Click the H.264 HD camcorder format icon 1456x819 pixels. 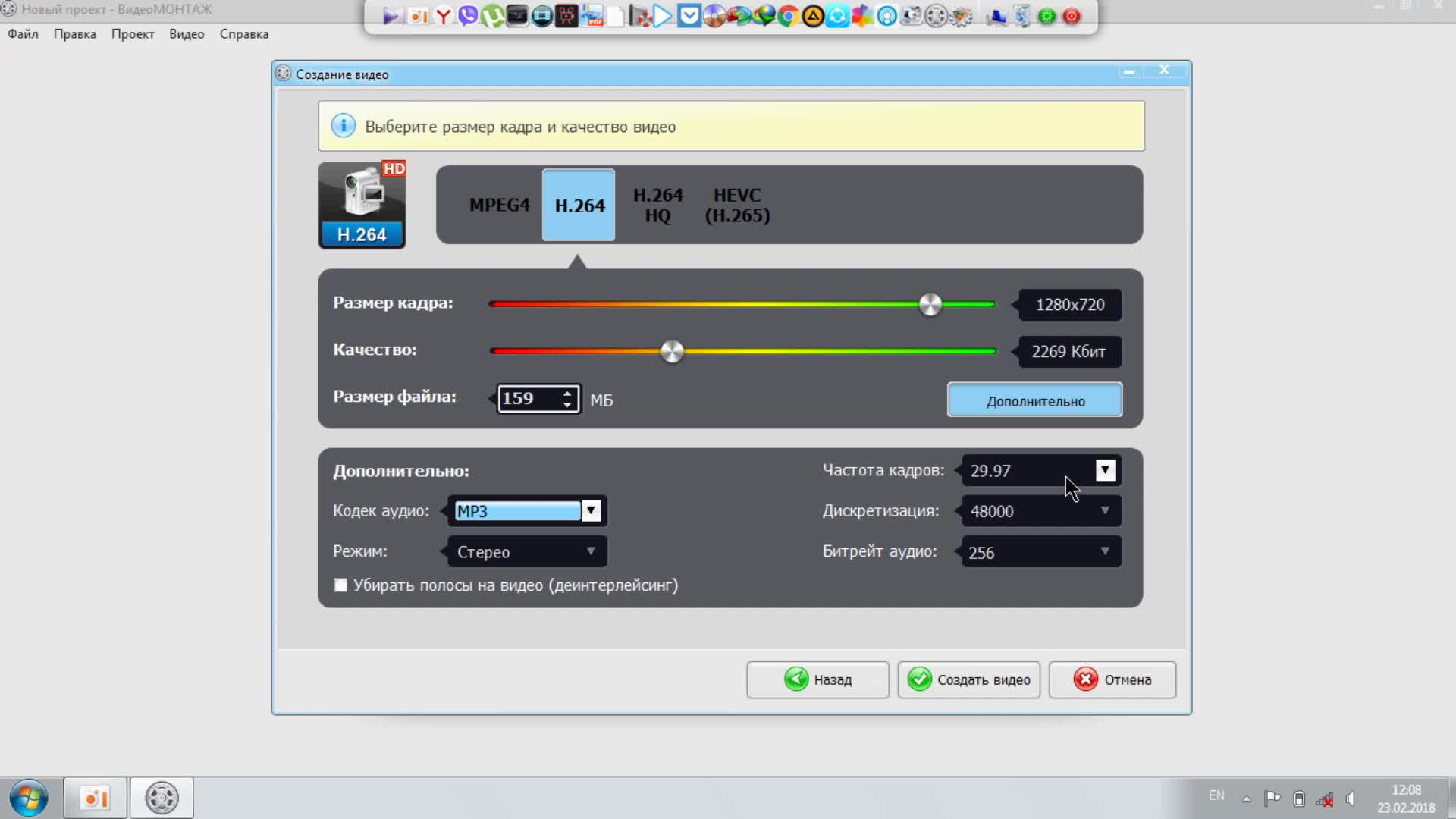[x=362, y=205]
